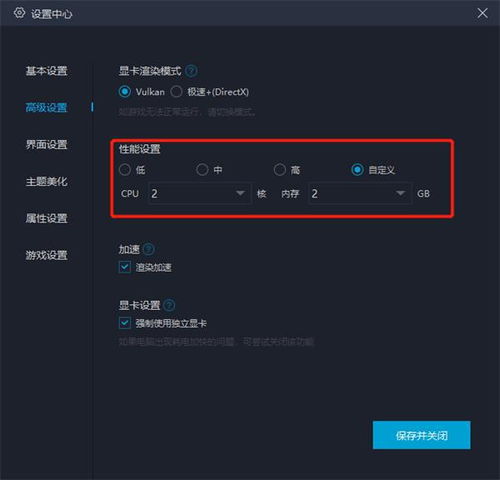Click the 显卡渲染模式 heading text

[150, 71]
